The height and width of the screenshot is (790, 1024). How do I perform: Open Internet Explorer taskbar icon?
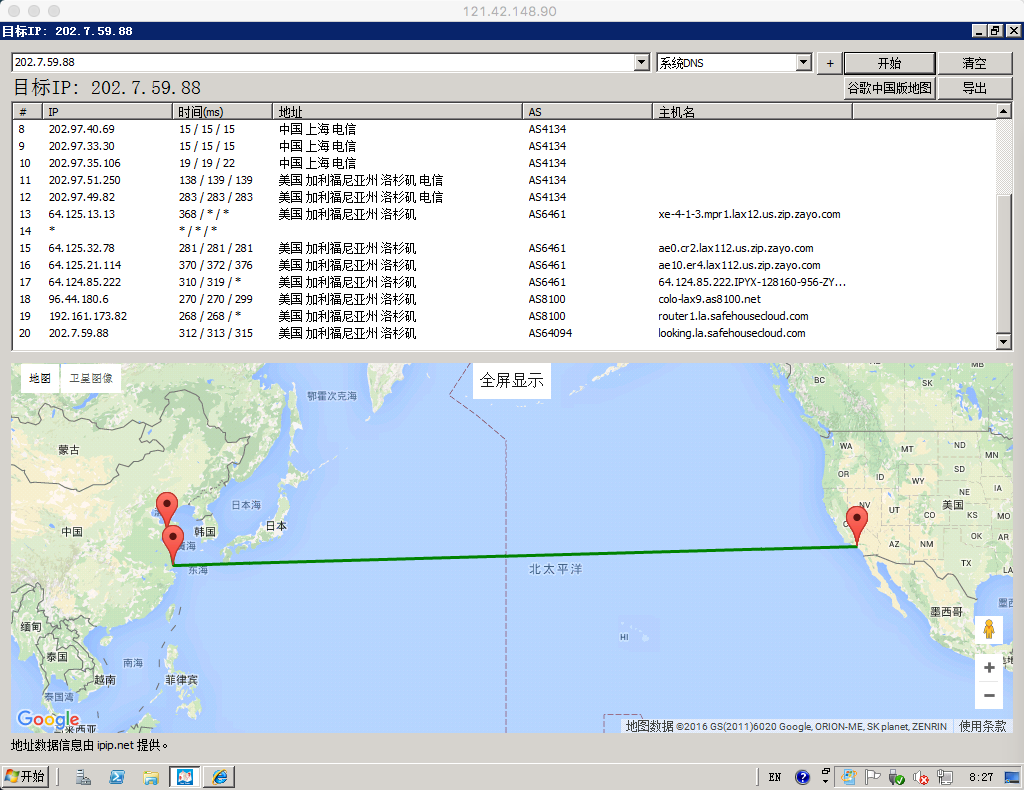pyautogui.click(x=219, y=777)
